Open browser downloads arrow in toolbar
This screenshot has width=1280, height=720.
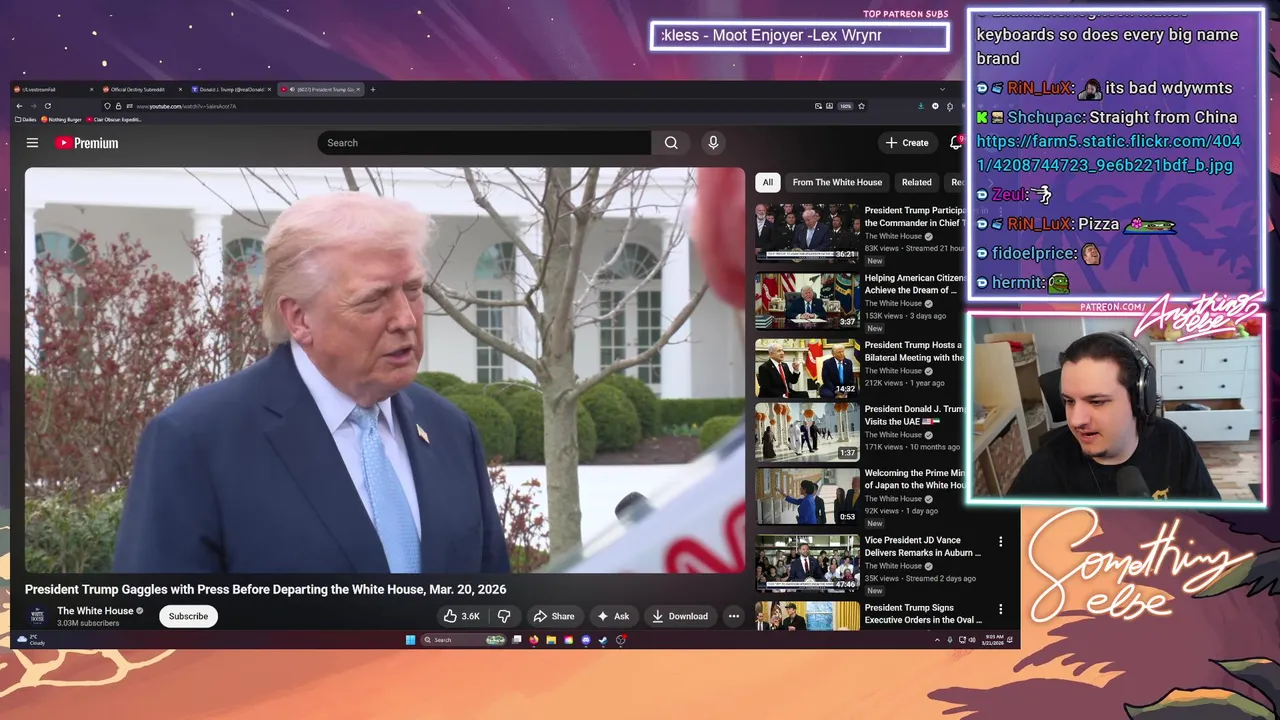tap(921, 106)
